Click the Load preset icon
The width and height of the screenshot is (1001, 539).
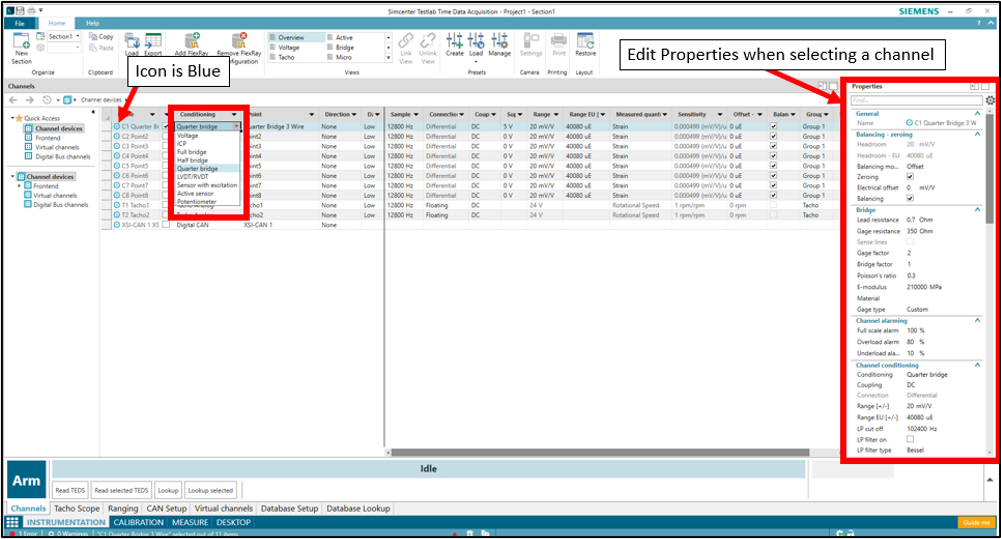(476, 41)
